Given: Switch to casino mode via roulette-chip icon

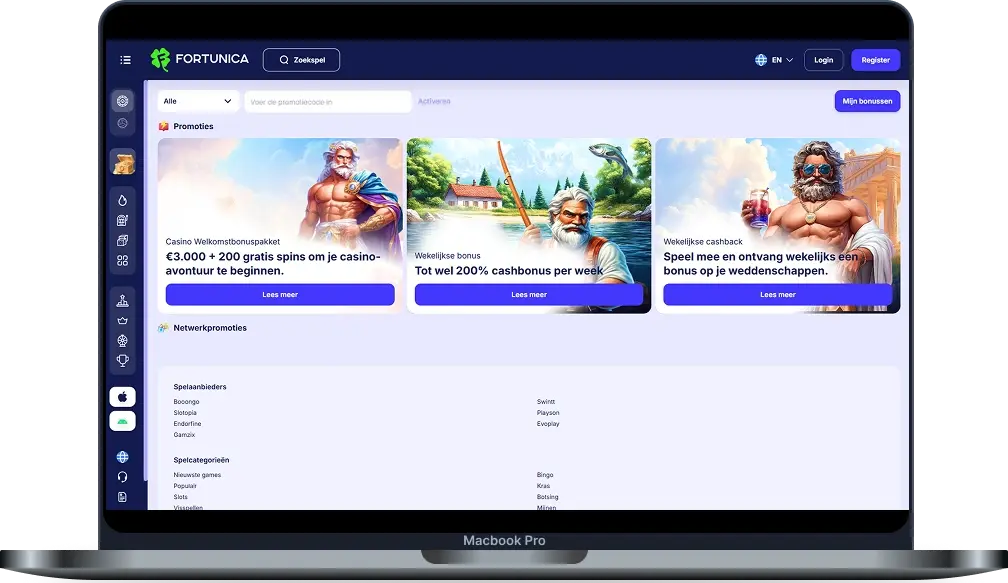Looking at the screenshot, I should coord(122,101).
